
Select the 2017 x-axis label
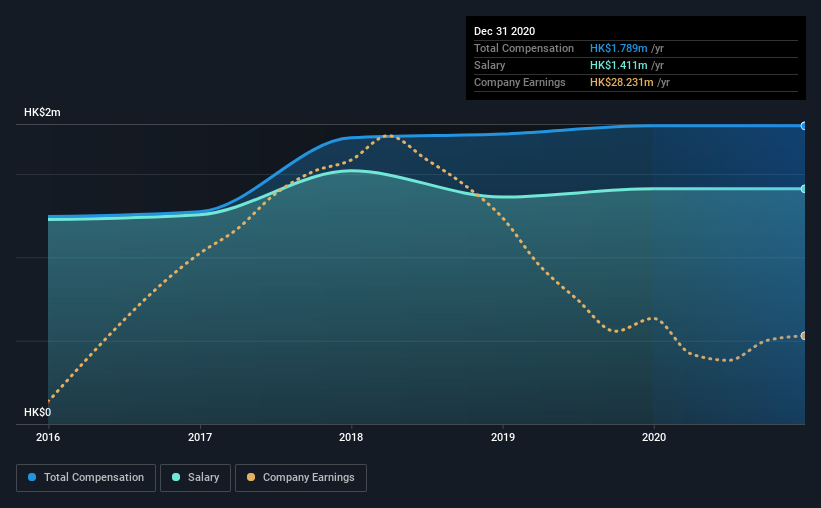point(200,437)
